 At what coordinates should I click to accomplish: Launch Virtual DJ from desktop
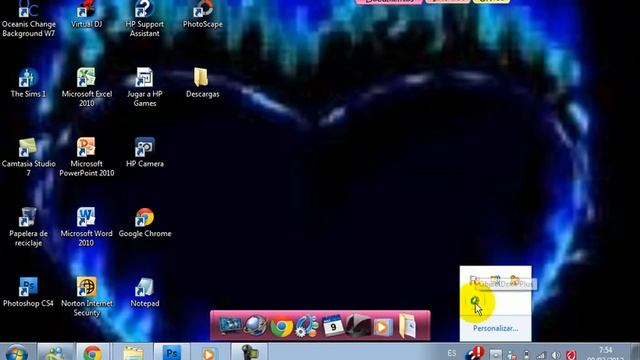[x=87, y=14]
